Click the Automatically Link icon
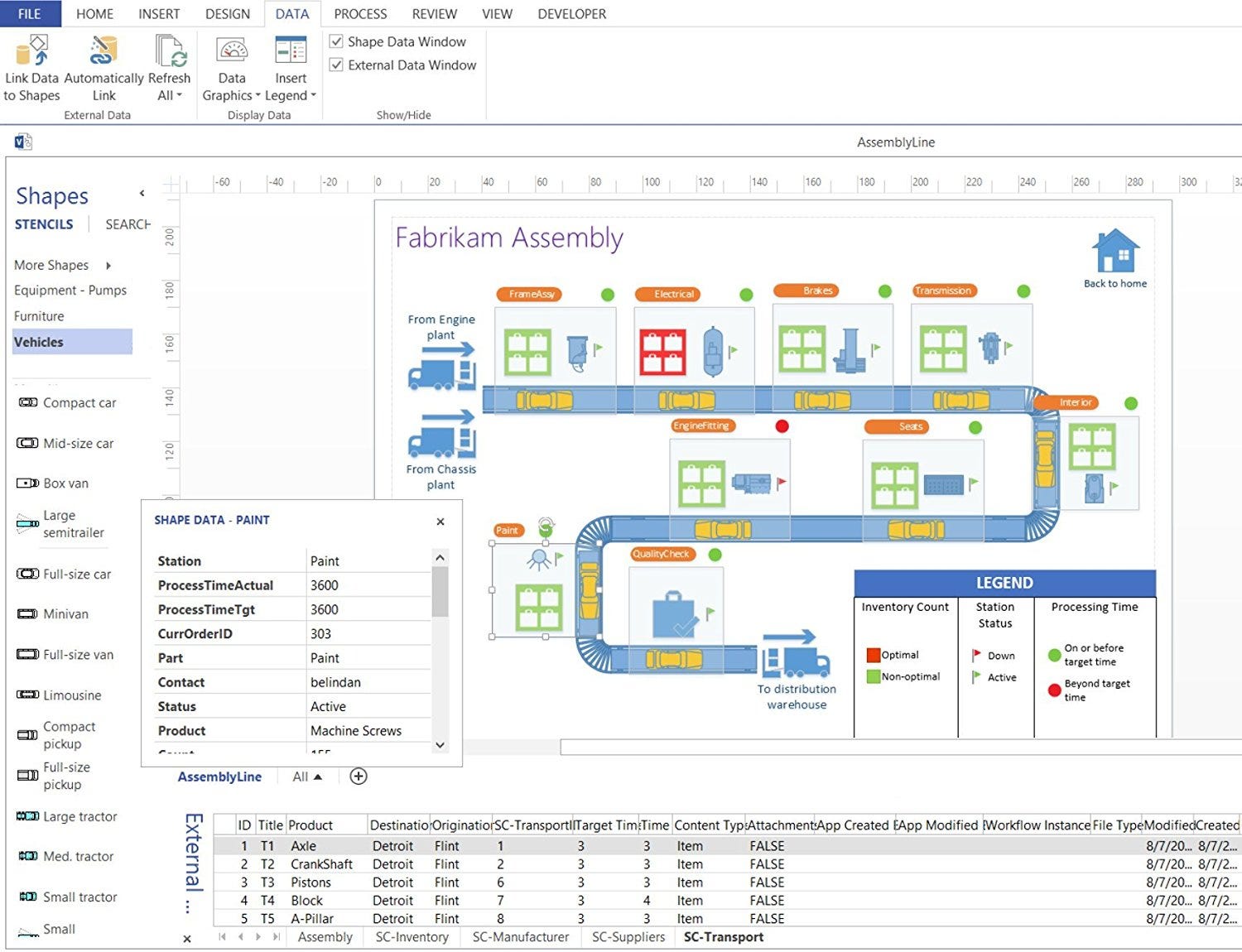This screenshot has height=952, width=1242. click(103, 50)
